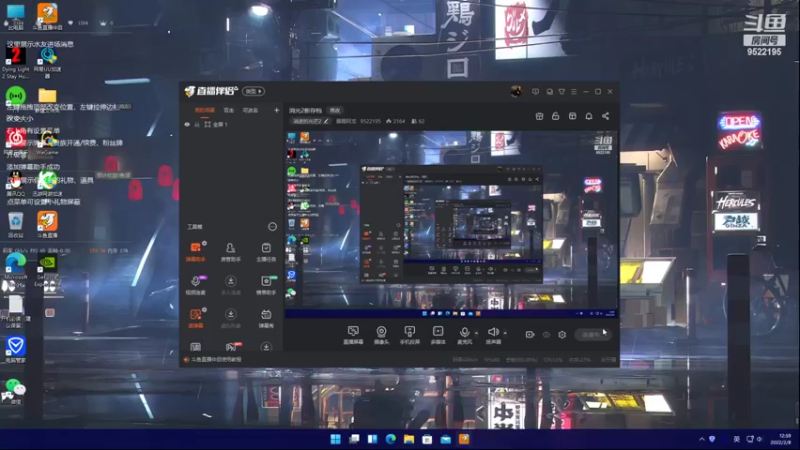
Task: Open the 斗鱼直播伴侣使用教程 tutorial link
Action: 216,360
